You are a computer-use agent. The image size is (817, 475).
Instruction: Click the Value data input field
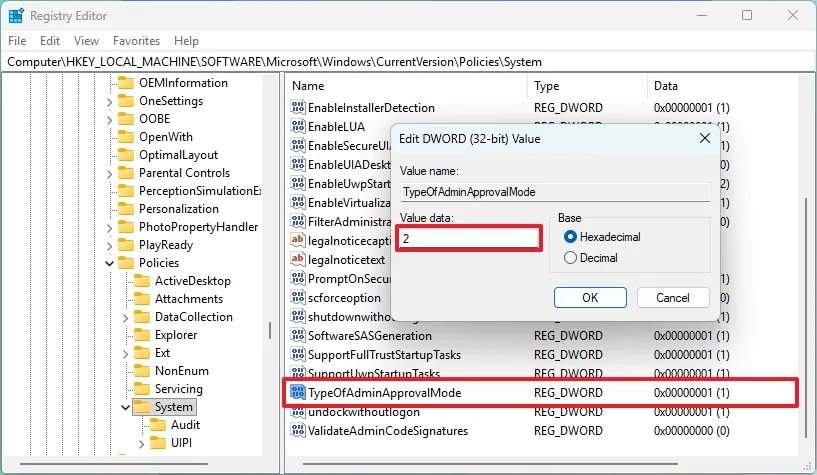(x=469, y=239)
